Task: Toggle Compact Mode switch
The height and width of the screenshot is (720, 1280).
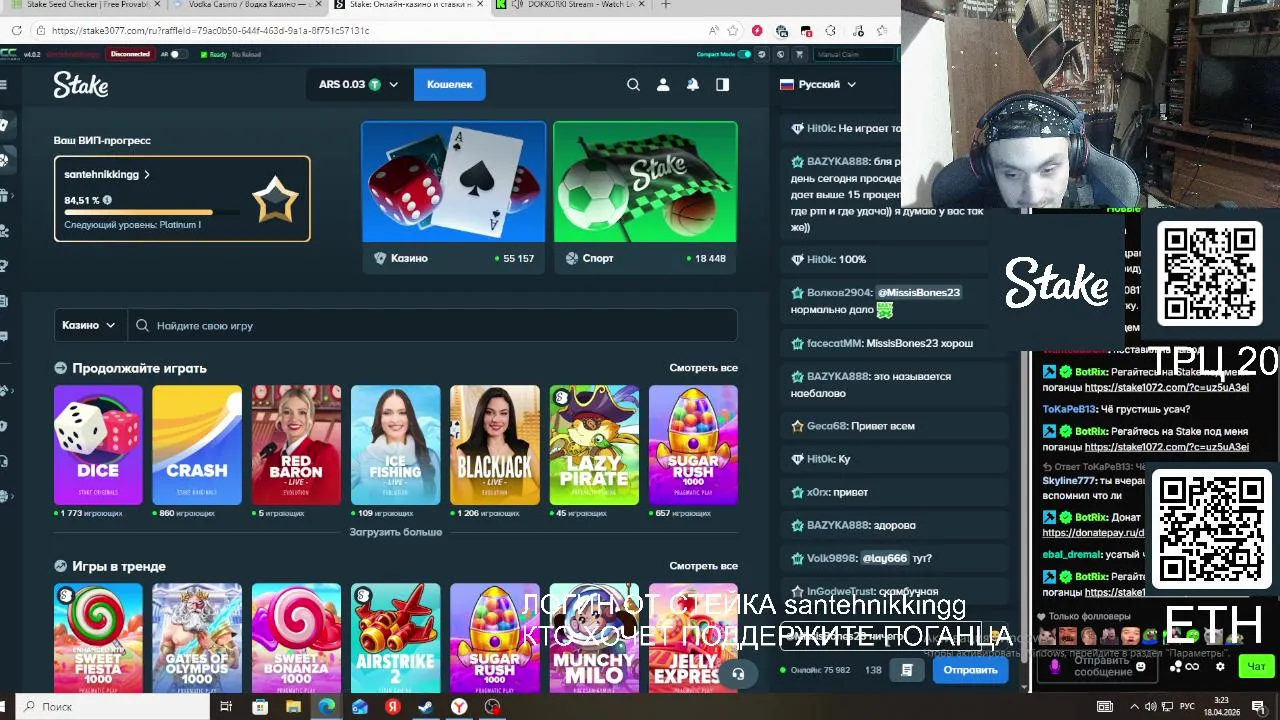Action: [x=745, y=54]
